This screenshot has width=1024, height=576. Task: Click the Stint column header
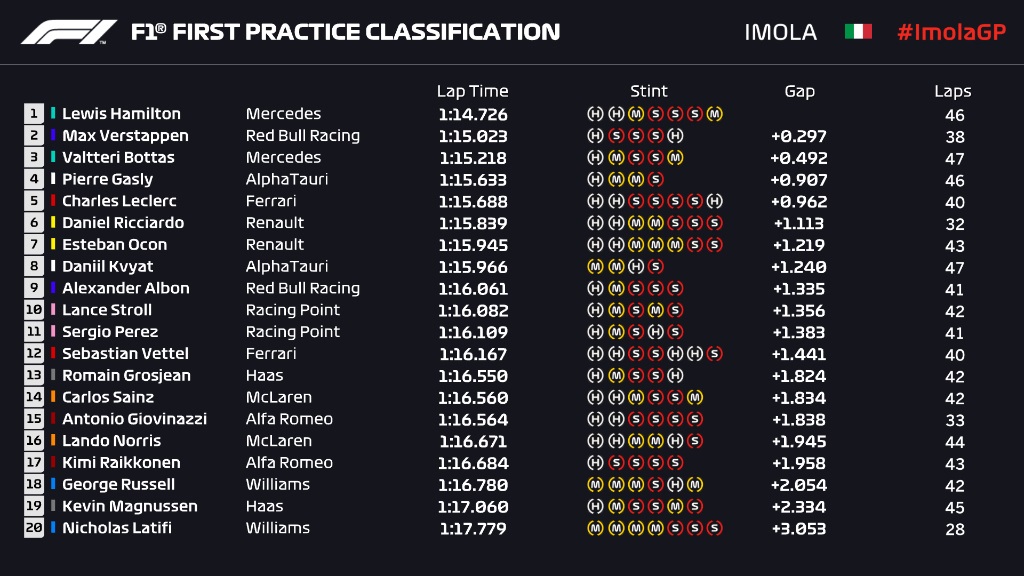point(649,91)
